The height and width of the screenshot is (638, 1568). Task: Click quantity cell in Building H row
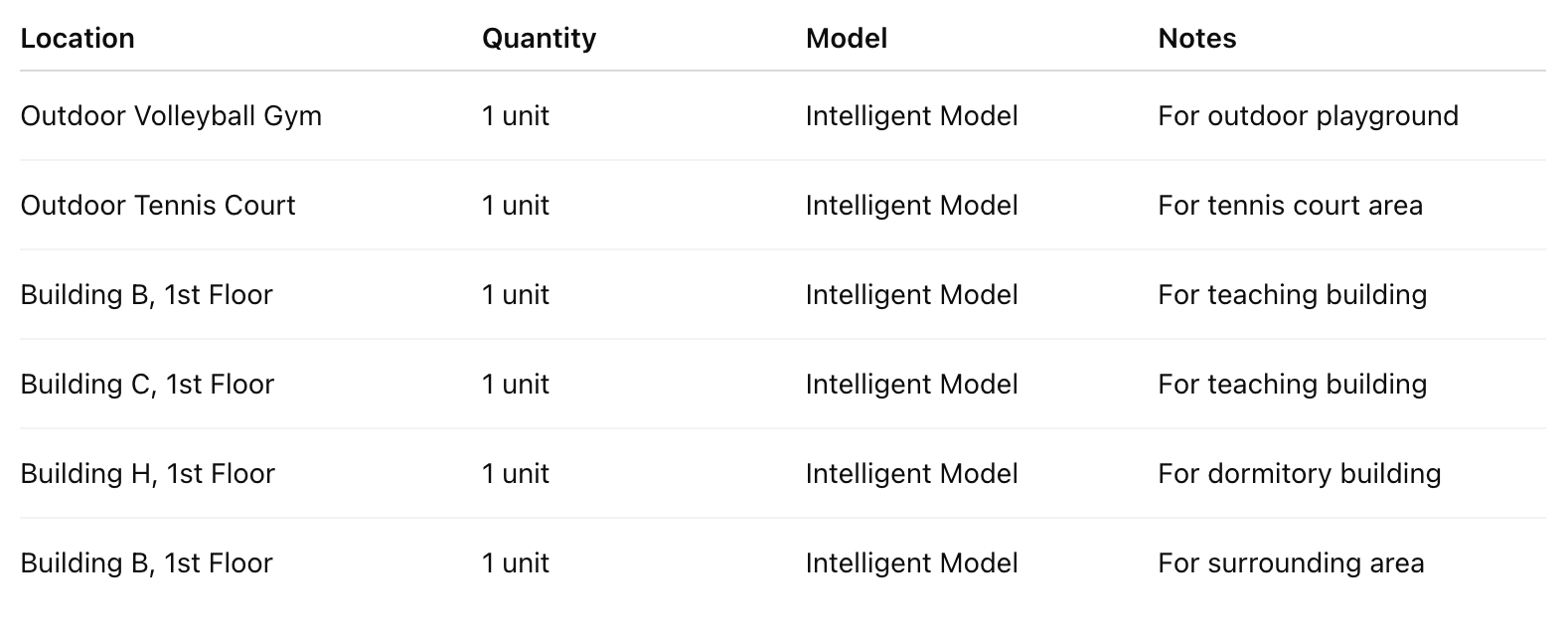click(515, 474)
